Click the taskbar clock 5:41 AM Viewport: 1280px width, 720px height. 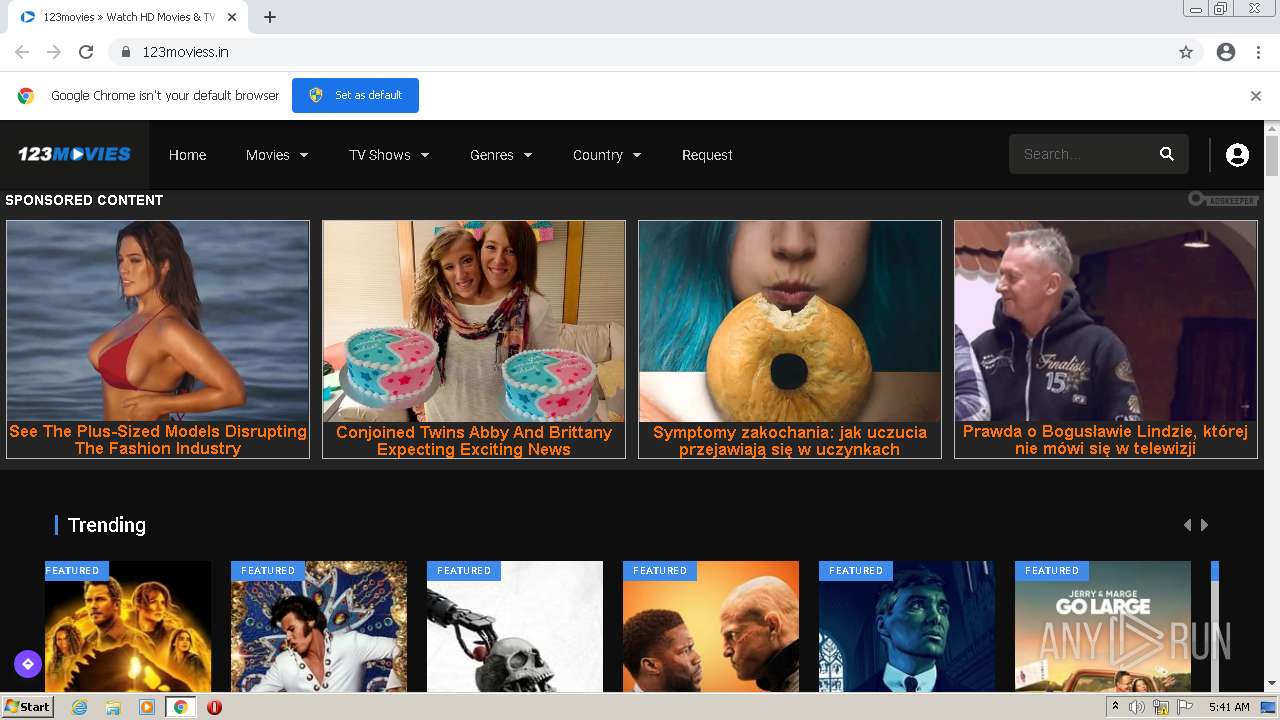(1229, 707)
